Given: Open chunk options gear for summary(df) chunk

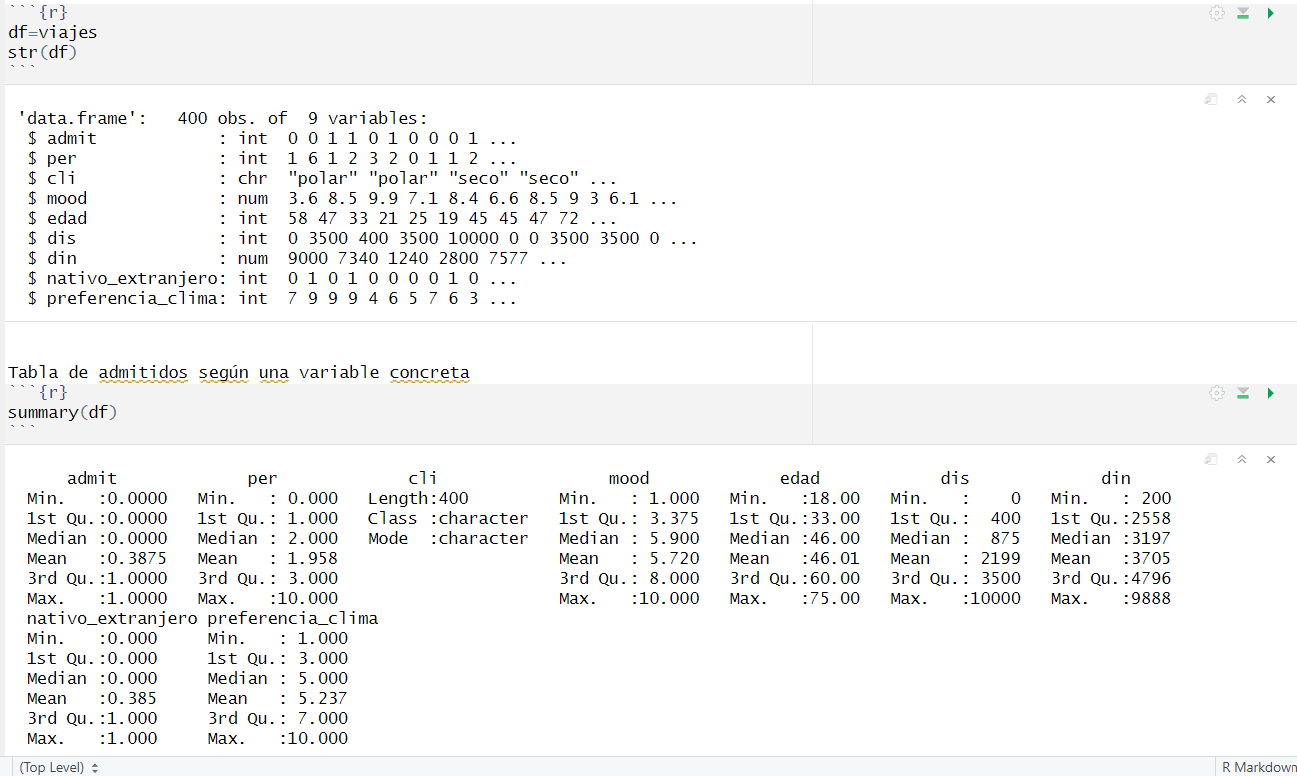Looking at the screenshot, I should pos(1216,393).
